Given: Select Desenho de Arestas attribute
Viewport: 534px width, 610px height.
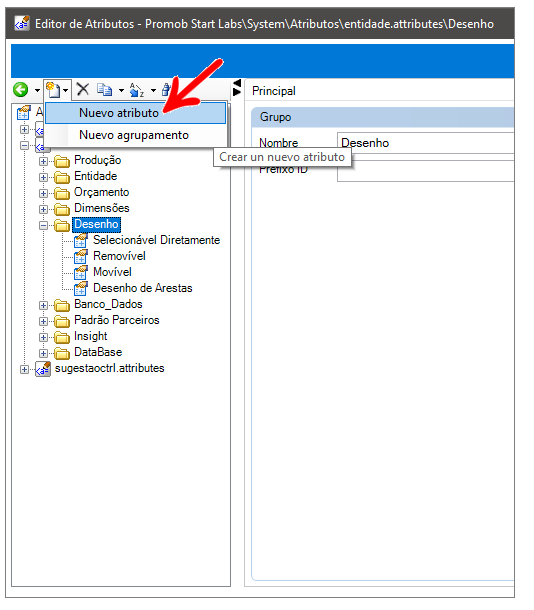Looking at the screenshot, I should click(143, 288).
